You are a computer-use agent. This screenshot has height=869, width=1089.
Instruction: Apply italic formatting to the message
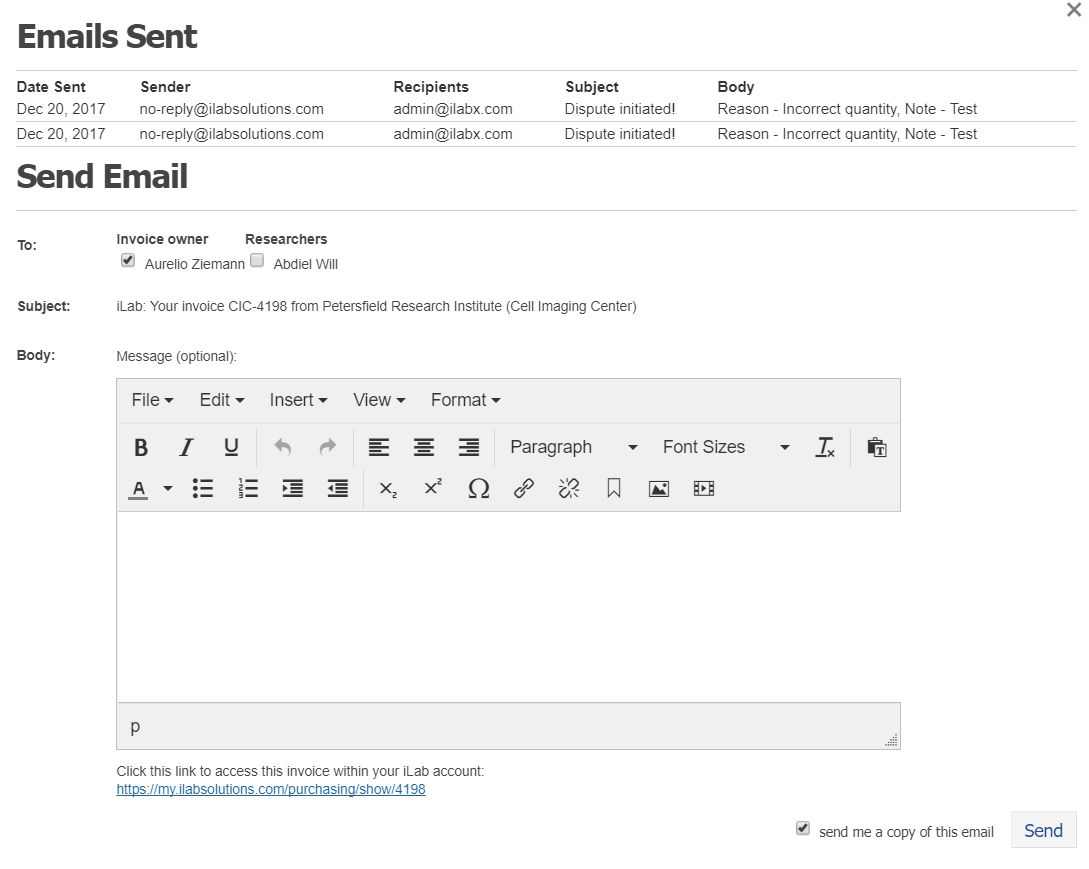pos(186,447)
